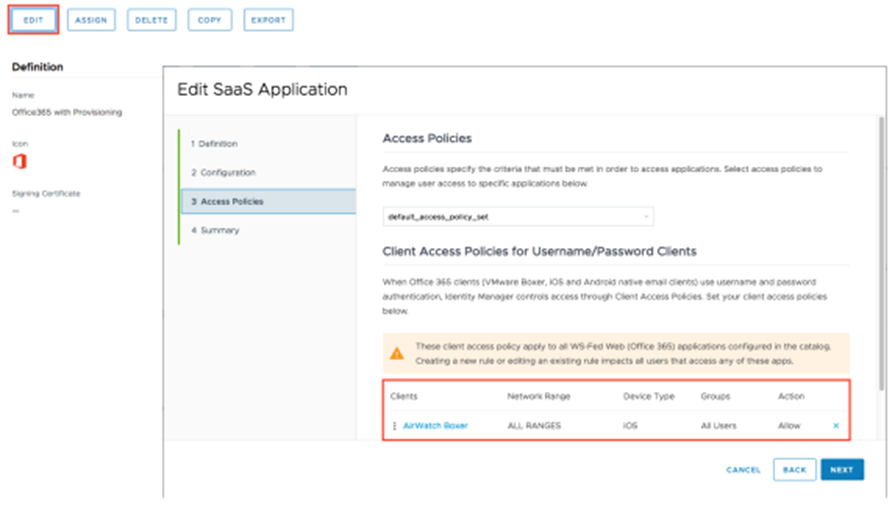Open the default_access_policy_set dropdown

518,216
